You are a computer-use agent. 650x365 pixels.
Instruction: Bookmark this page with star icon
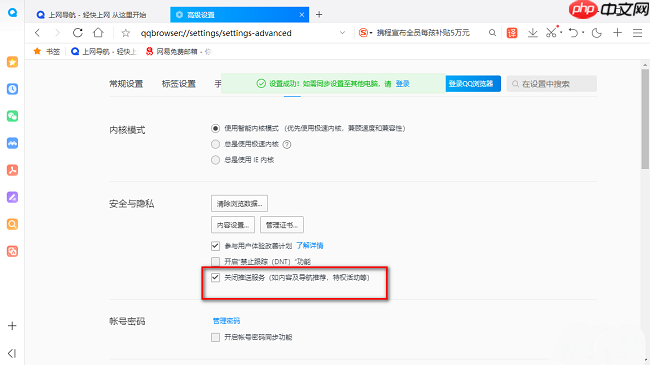click(126, 33)
